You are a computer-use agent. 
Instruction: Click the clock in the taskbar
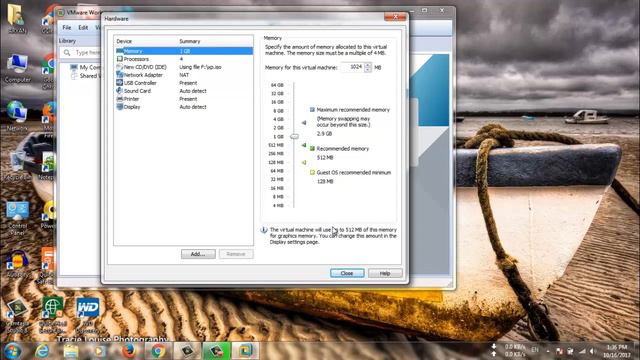click(617, 351)
